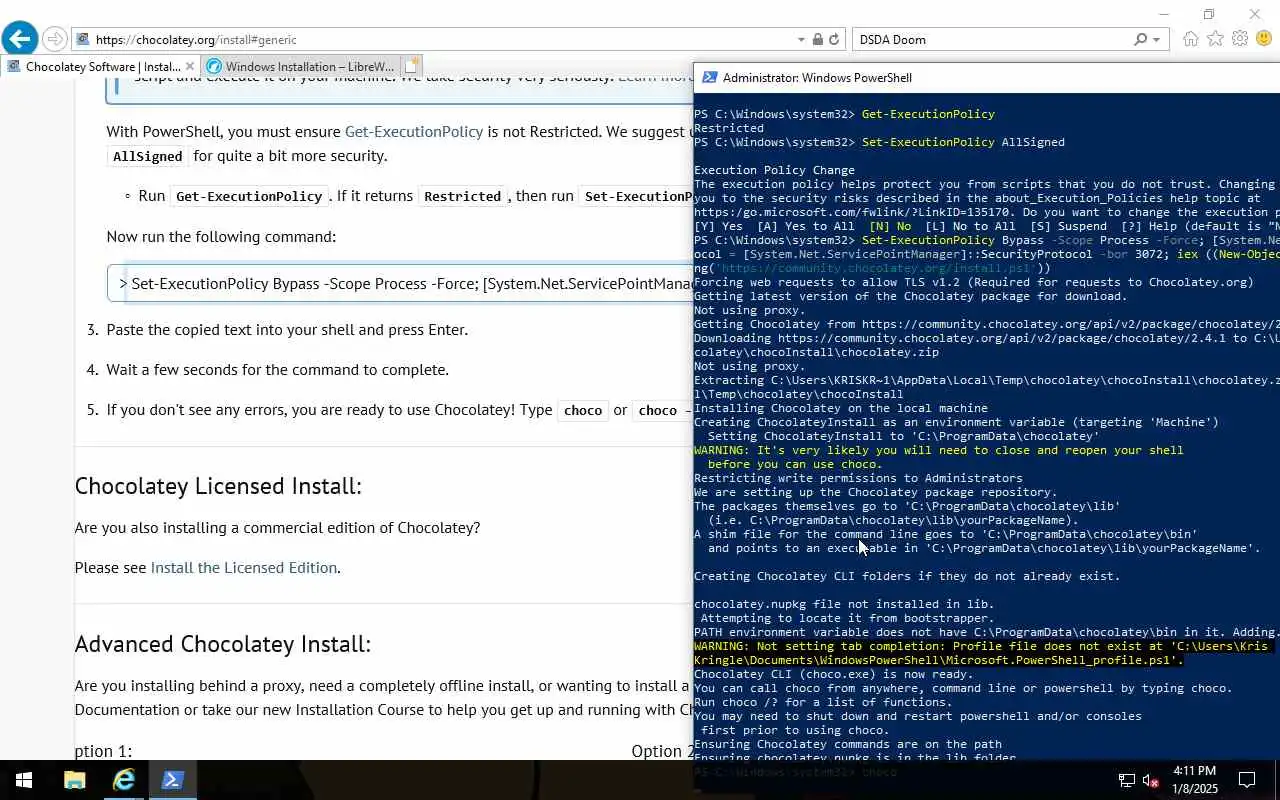Switch to Windows Installation LibreW tab
Image resolution: width=1280 pixels, height=800 pixels.
tap(300, 67)
